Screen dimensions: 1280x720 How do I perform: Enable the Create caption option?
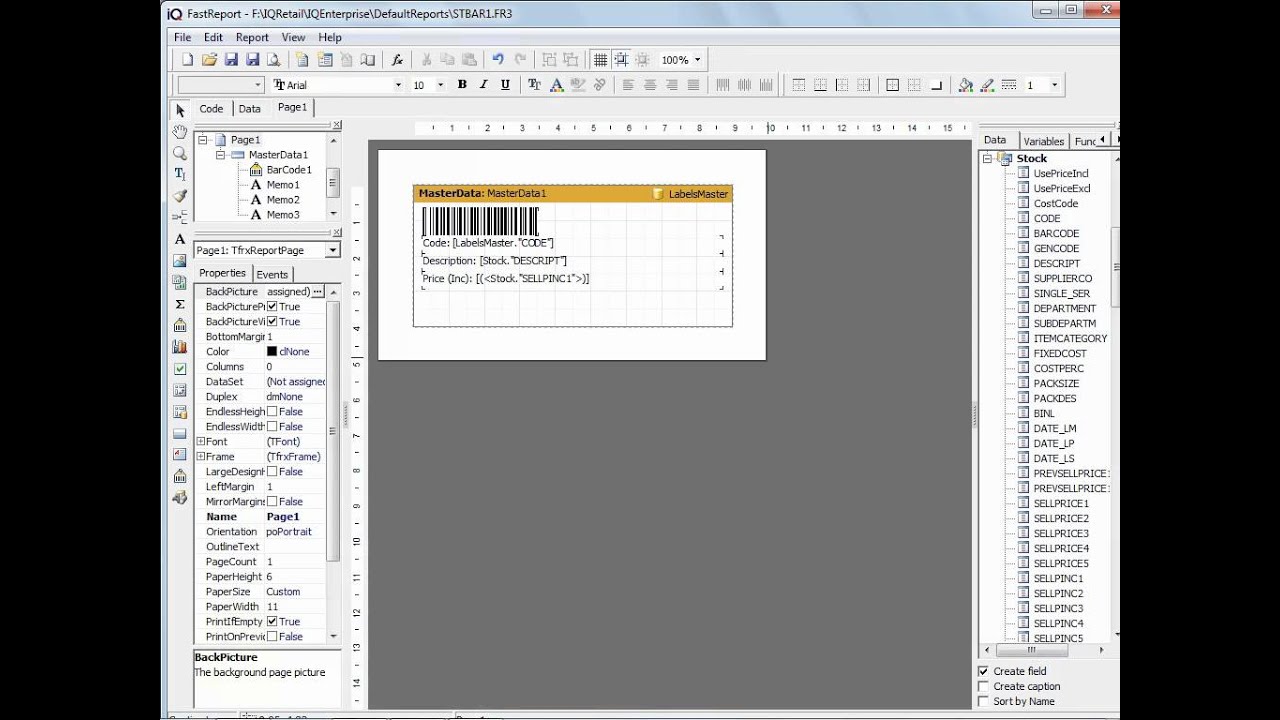(x=983, y=687)
